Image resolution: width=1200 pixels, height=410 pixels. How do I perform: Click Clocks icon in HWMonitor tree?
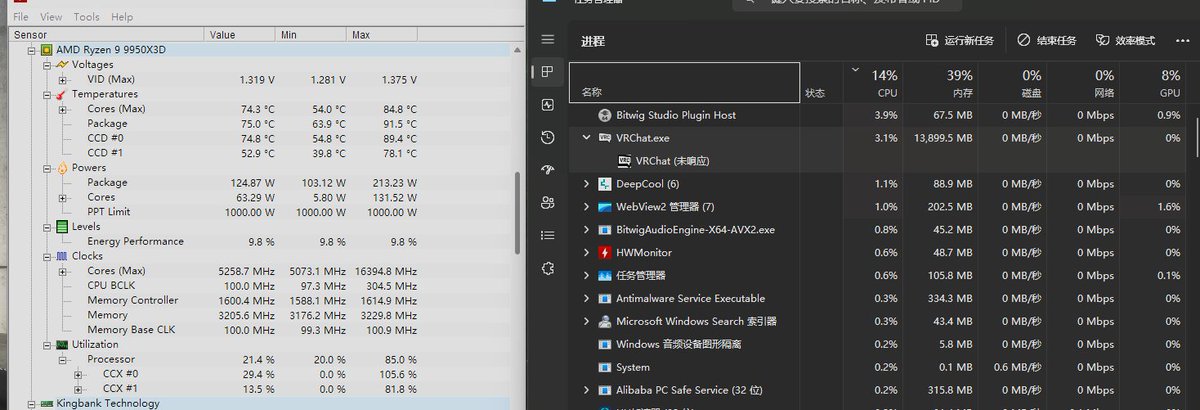click(62, 256)
